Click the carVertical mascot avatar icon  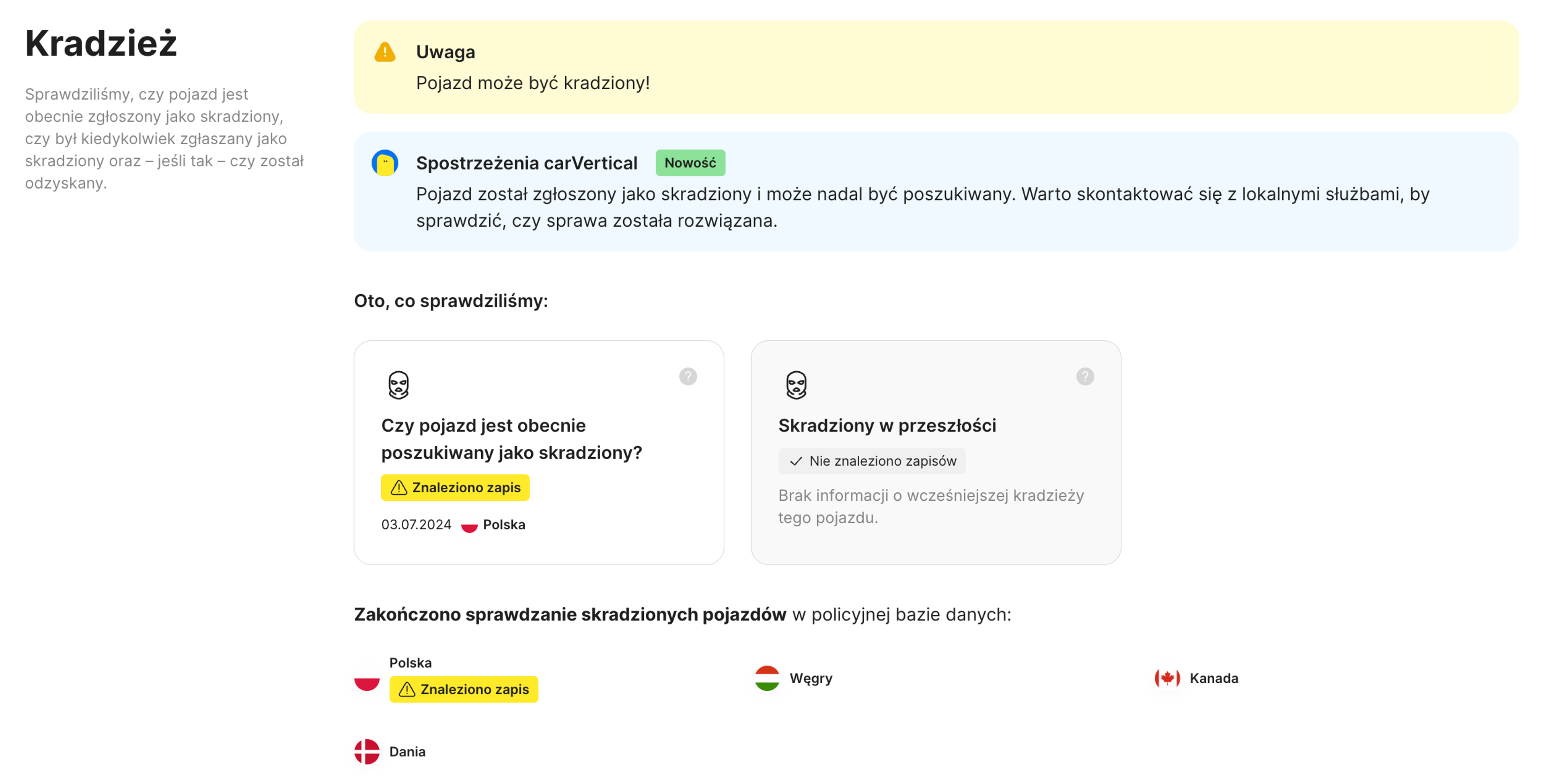385,163
